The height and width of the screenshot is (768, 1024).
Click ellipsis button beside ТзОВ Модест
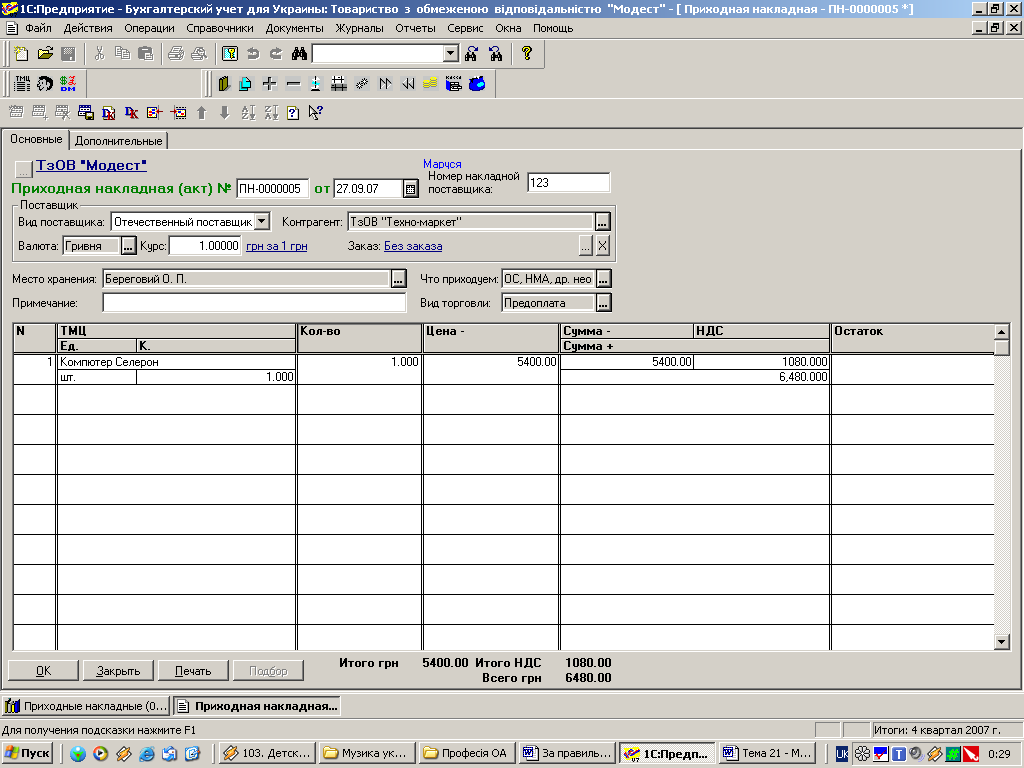pyautogui.click(x=24, y=169)
